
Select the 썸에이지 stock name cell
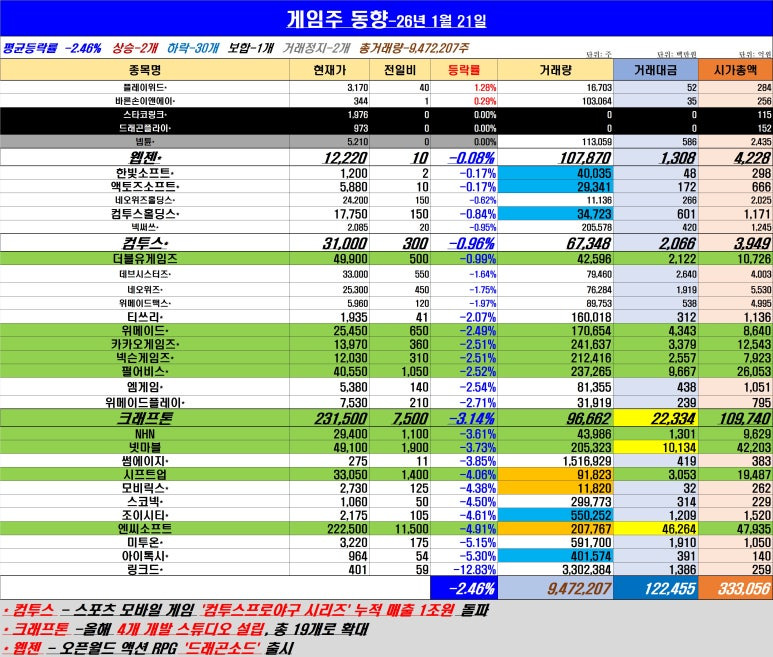click(145, 461)
